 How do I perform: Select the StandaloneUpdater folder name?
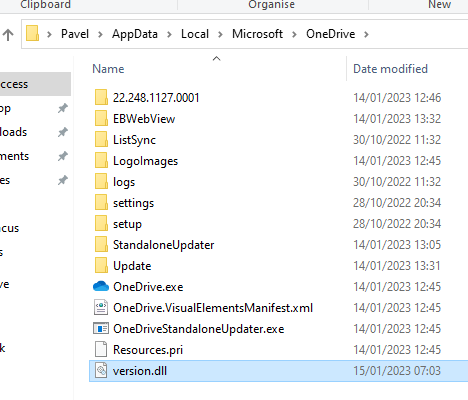click(x=163, y=245)
